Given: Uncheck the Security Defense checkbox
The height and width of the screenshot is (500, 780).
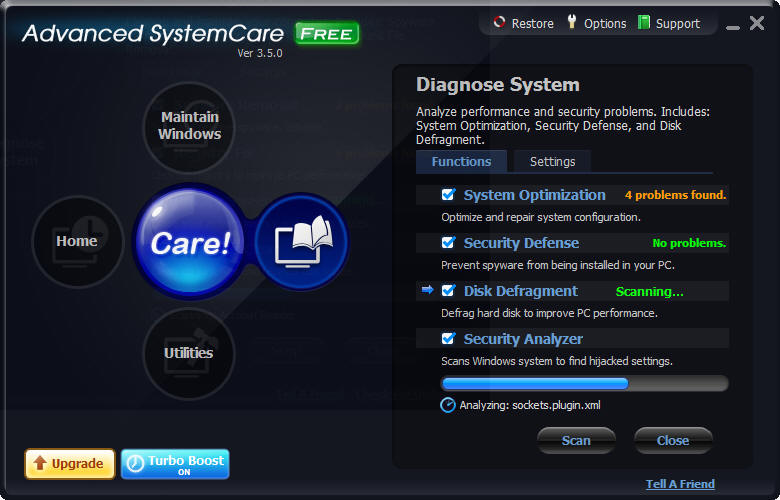Looking at the screenshot, I should tap(448, 242).
